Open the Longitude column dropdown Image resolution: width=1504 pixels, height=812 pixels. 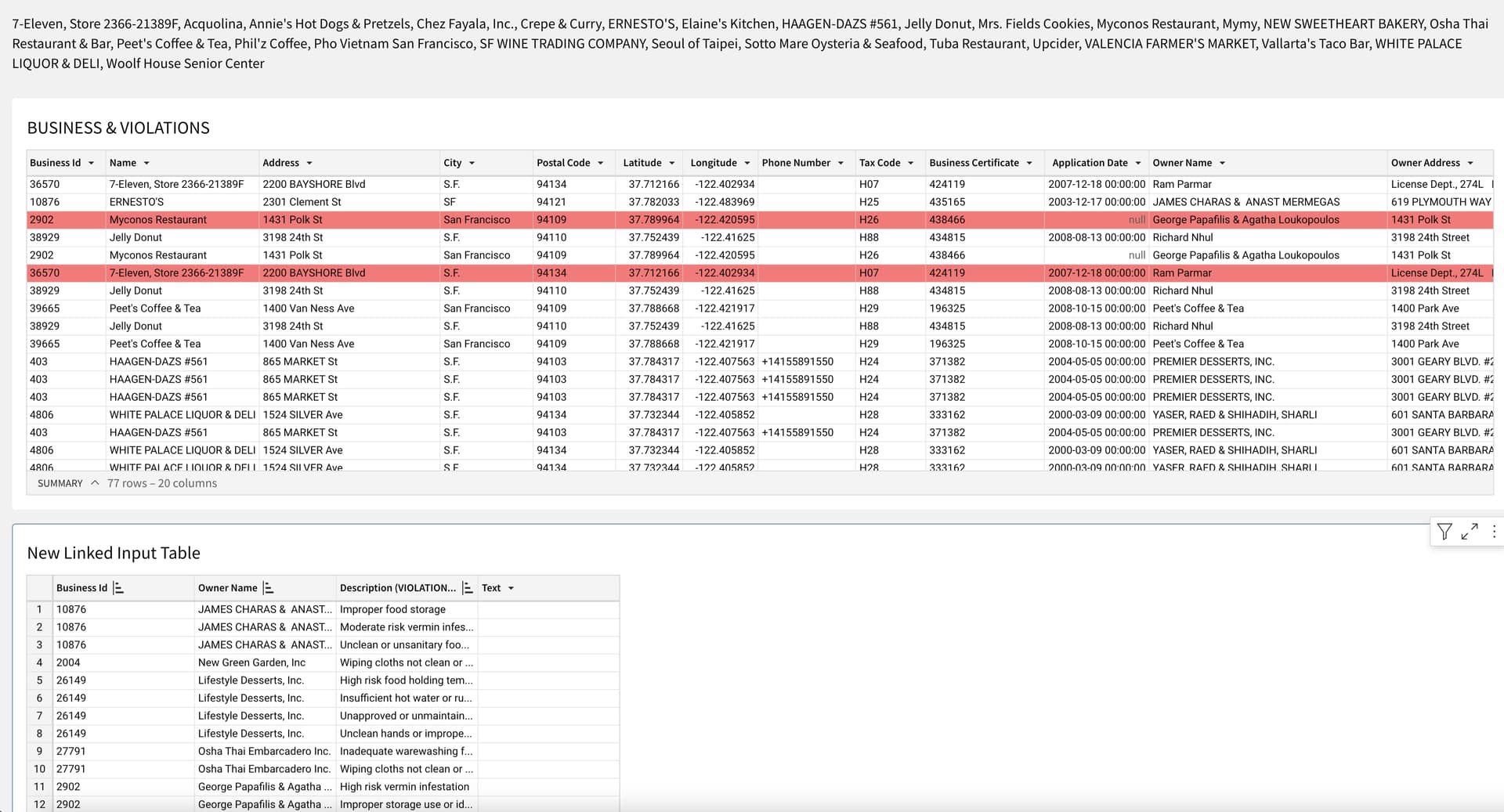[747, 163]
